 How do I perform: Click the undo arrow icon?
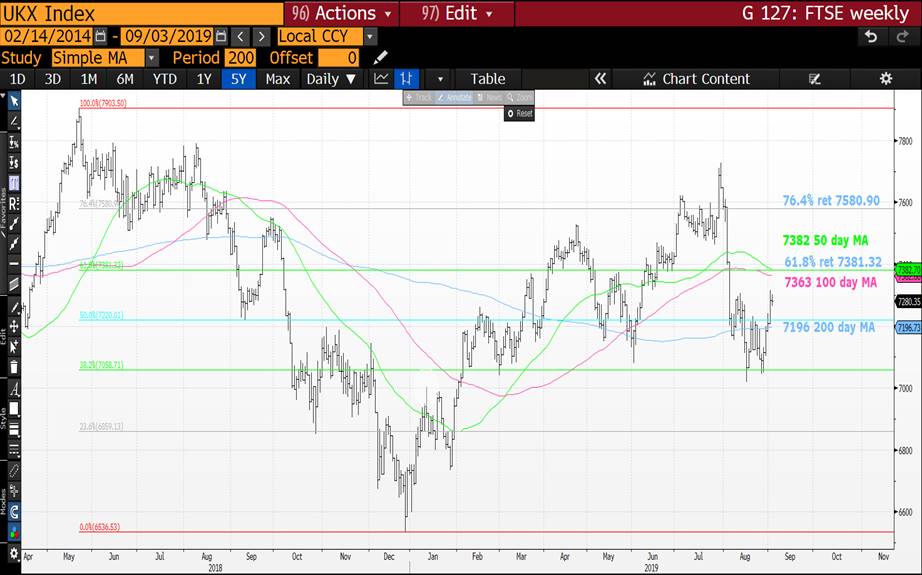(x=871, y=36)
